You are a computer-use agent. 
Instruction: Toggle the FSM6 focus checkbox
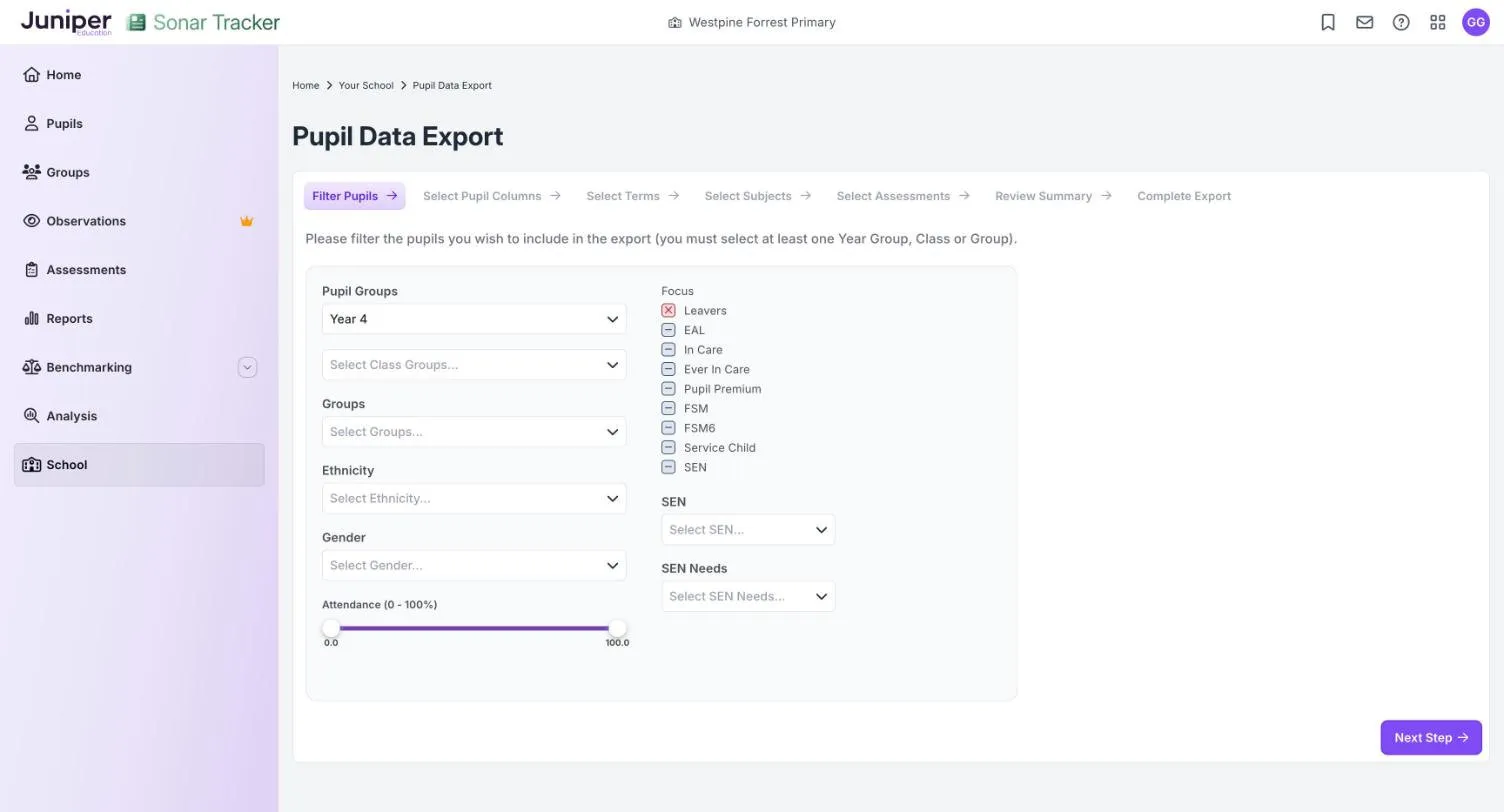pos(668,428)
